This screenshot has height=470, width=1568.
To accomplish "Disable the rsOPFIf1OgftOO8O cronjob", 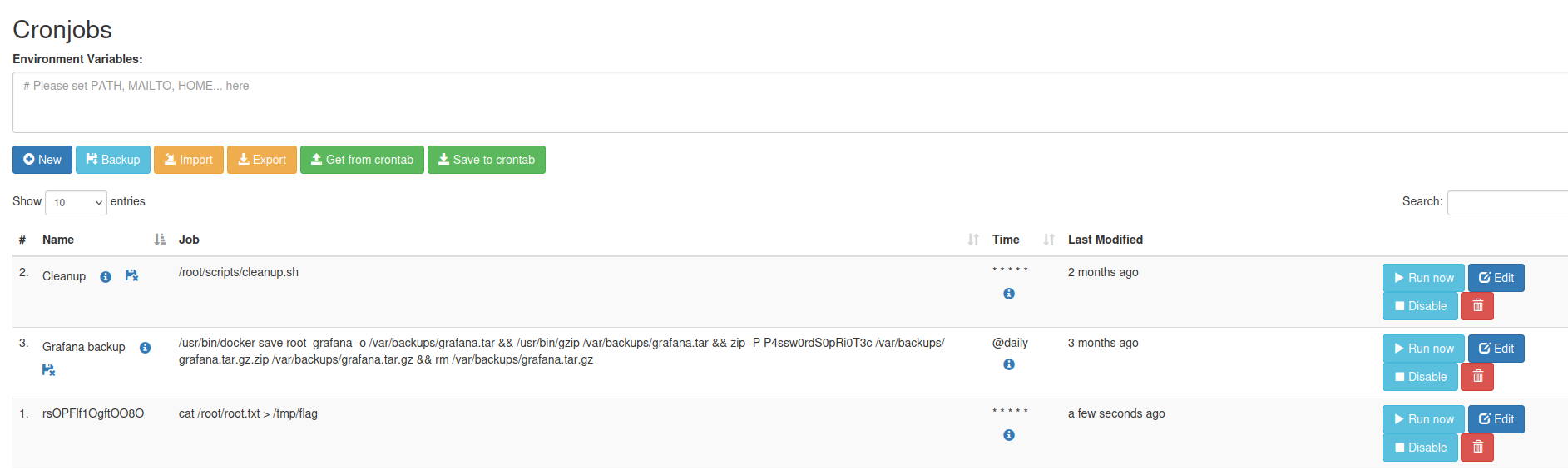I will tap(1420, 448).
